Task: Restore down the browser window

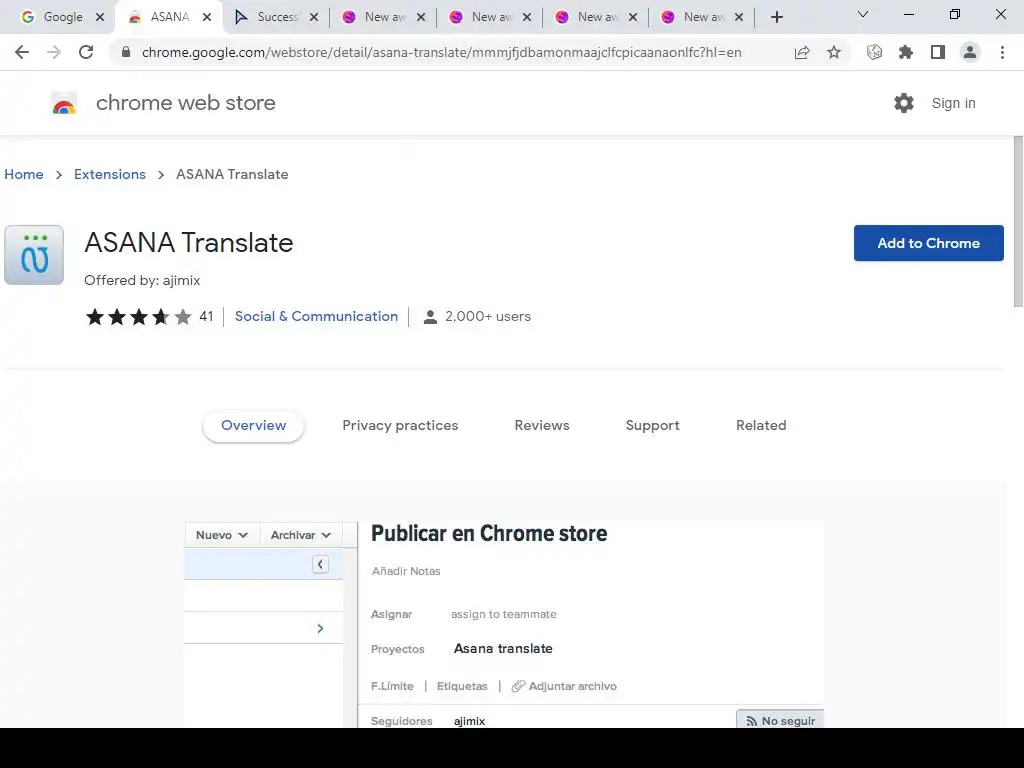Action: pos(954,14)
